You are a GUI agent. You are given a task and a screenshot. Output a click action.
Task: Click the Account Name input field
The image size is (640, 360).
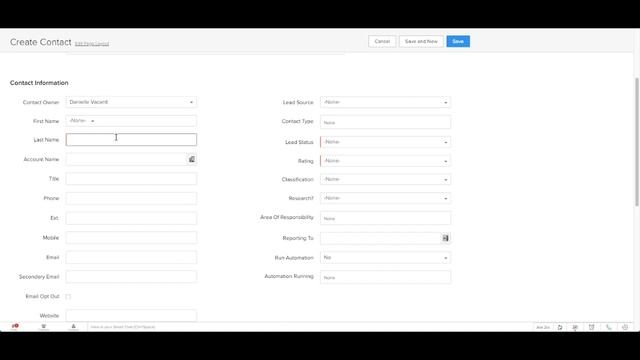click(126, 159)
